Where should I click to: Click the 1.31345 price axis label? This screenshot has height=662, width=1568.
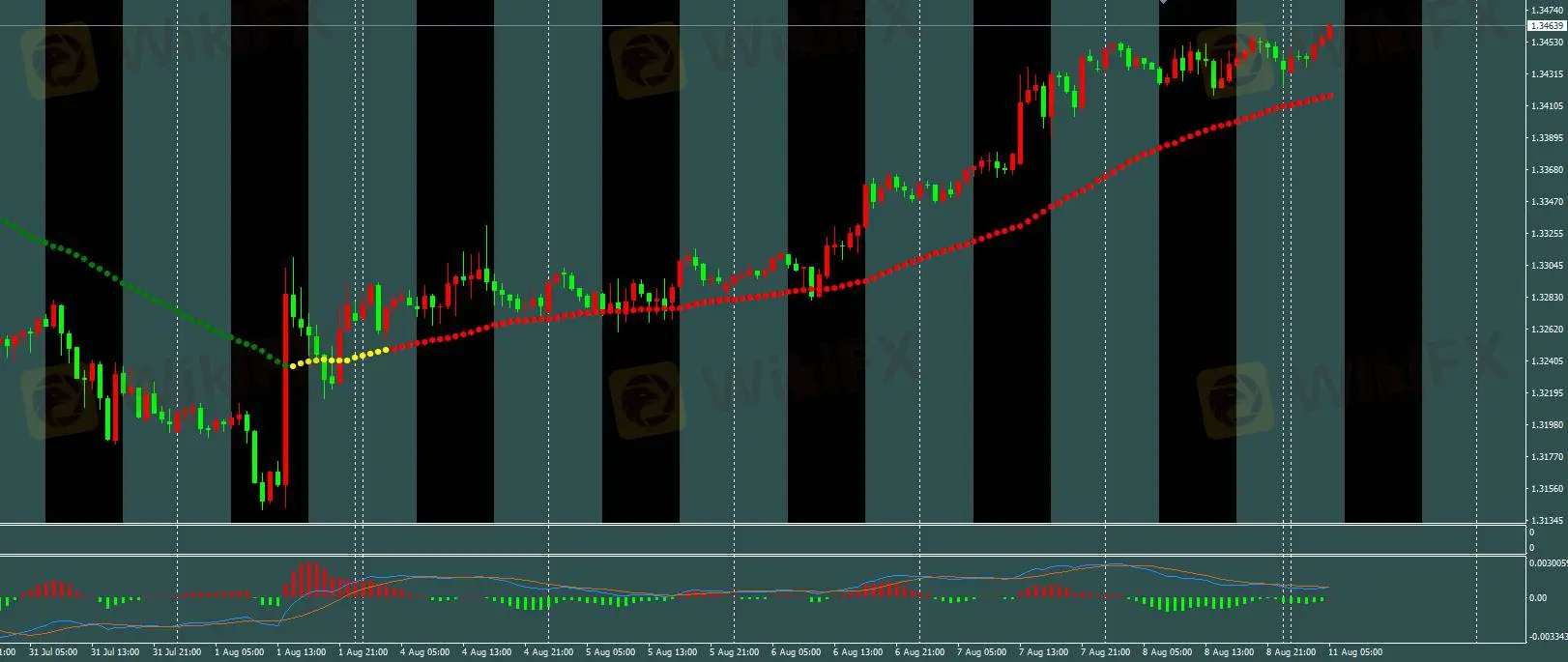[1548, 520]
